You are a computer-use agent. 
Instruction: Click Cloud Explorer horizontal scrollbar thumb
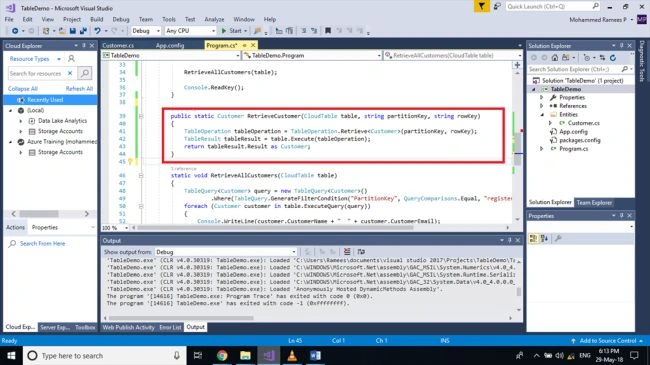tap(39, 214)
